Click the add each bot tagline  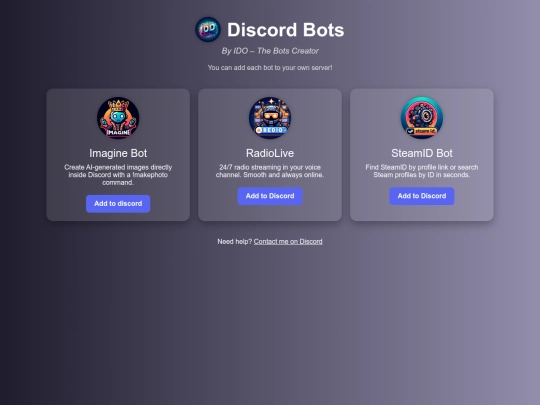click(x=270, y=68)
